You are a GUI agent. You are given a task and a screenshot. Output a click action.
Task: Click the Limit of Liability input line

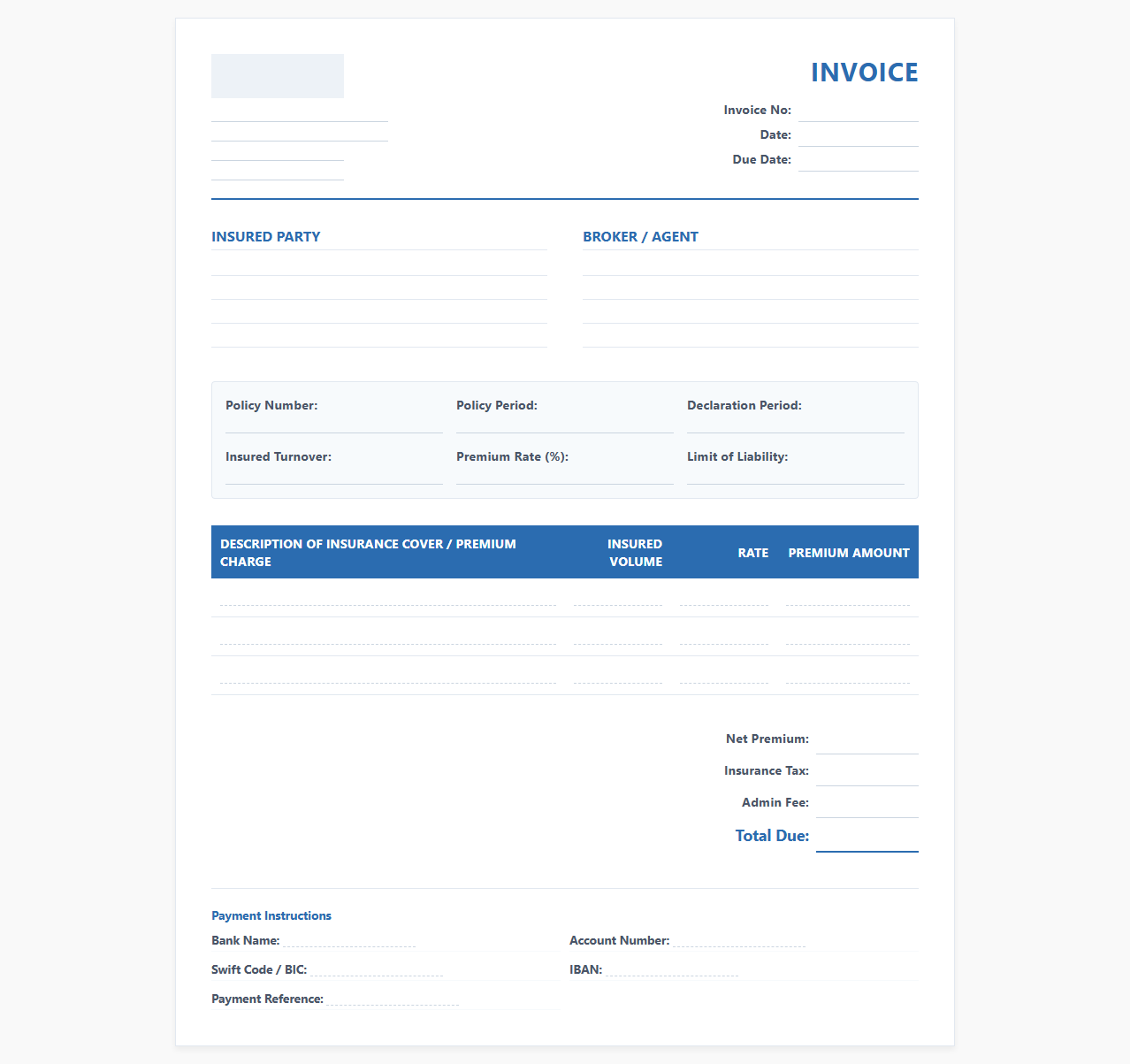coord(796,476)
